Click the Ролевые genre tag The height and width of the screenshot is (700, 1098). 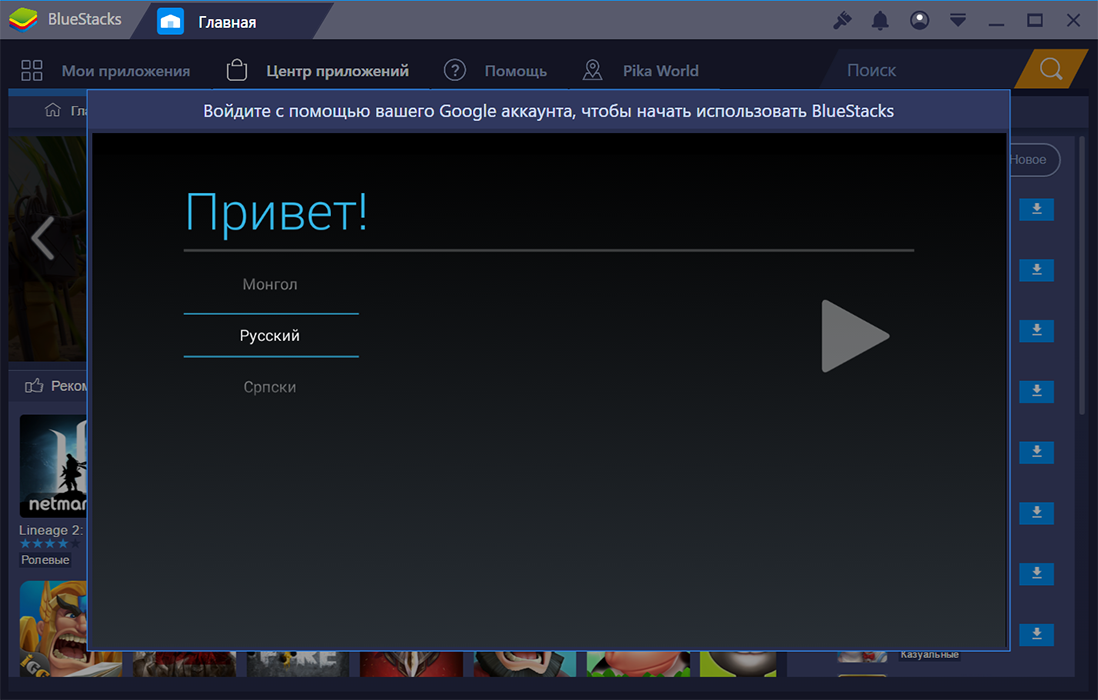tap(45, 560)
